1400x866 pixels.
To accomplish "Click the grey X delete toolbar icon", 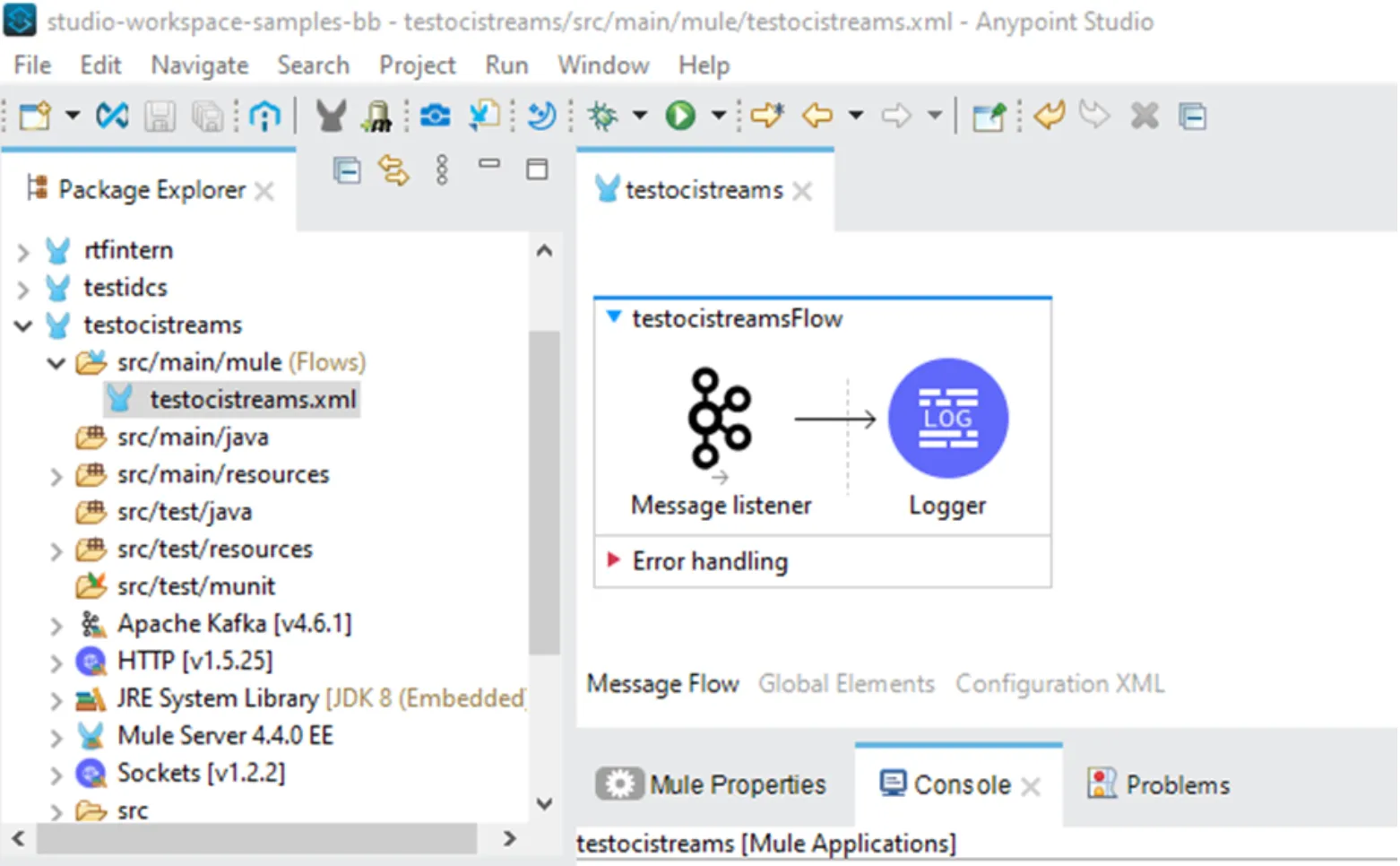I will tap(1145, 116).
